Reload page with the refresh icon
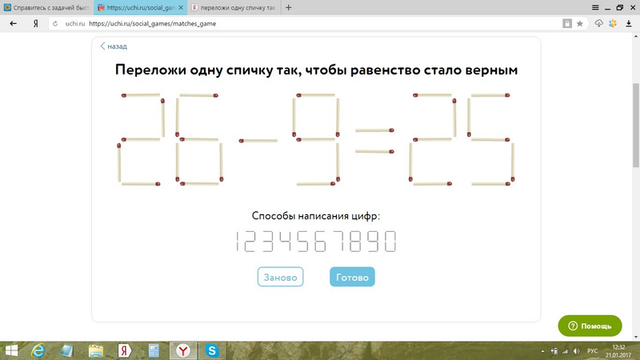 click(x=56, y=24)
